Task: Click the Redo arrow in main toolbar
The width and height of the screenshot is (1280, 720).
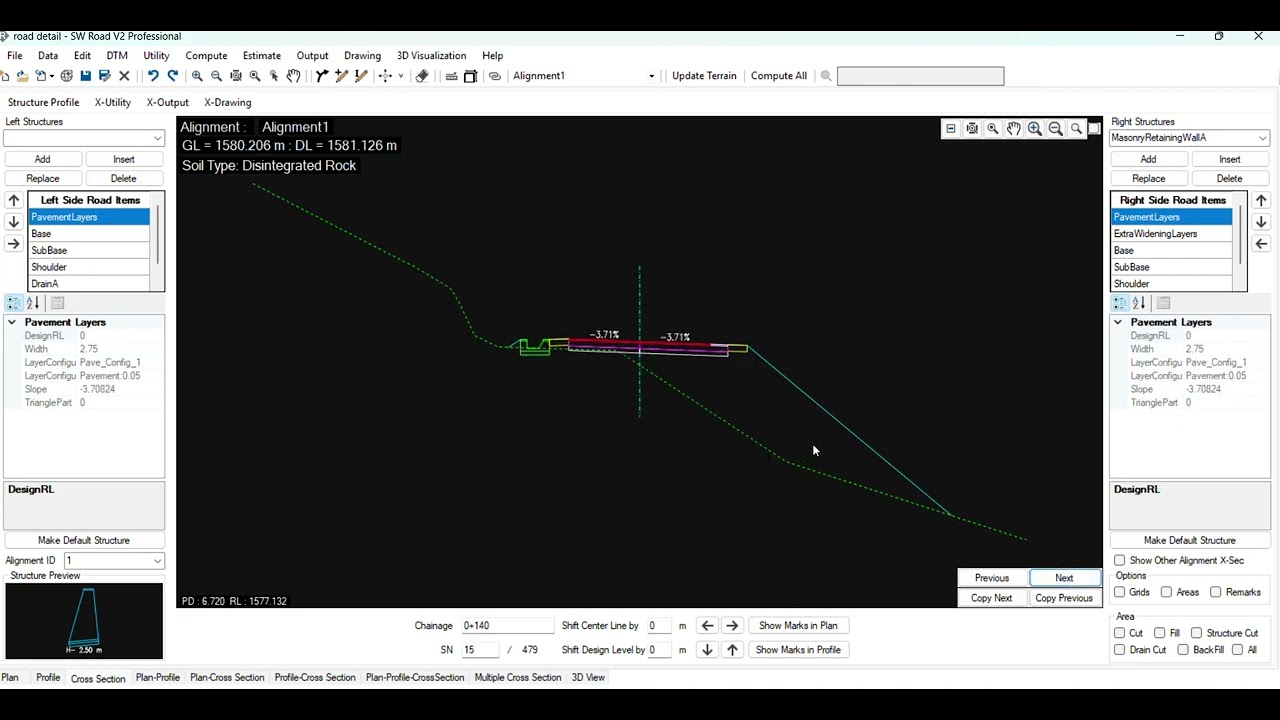Action: [x=173, y=76]
